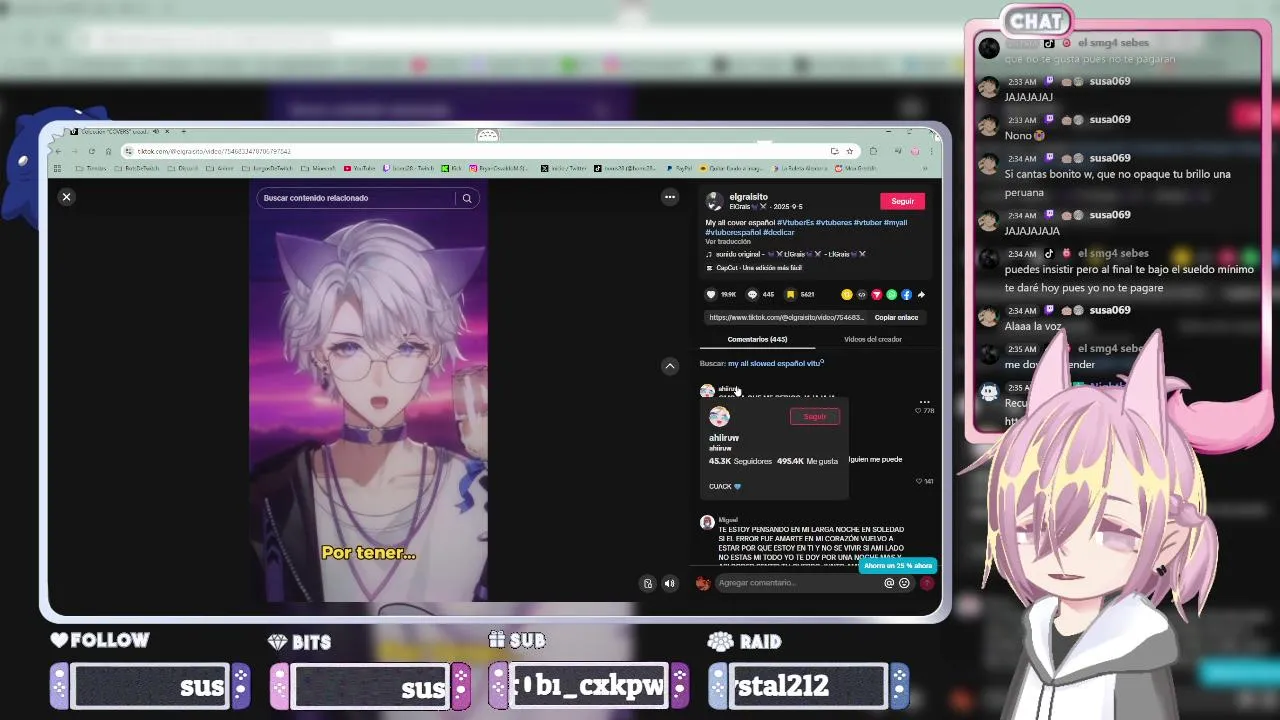Image resolution: width=1280 pixels, height=720 pixels.
Task: Open elgraisito profile name
Action: 749,197
